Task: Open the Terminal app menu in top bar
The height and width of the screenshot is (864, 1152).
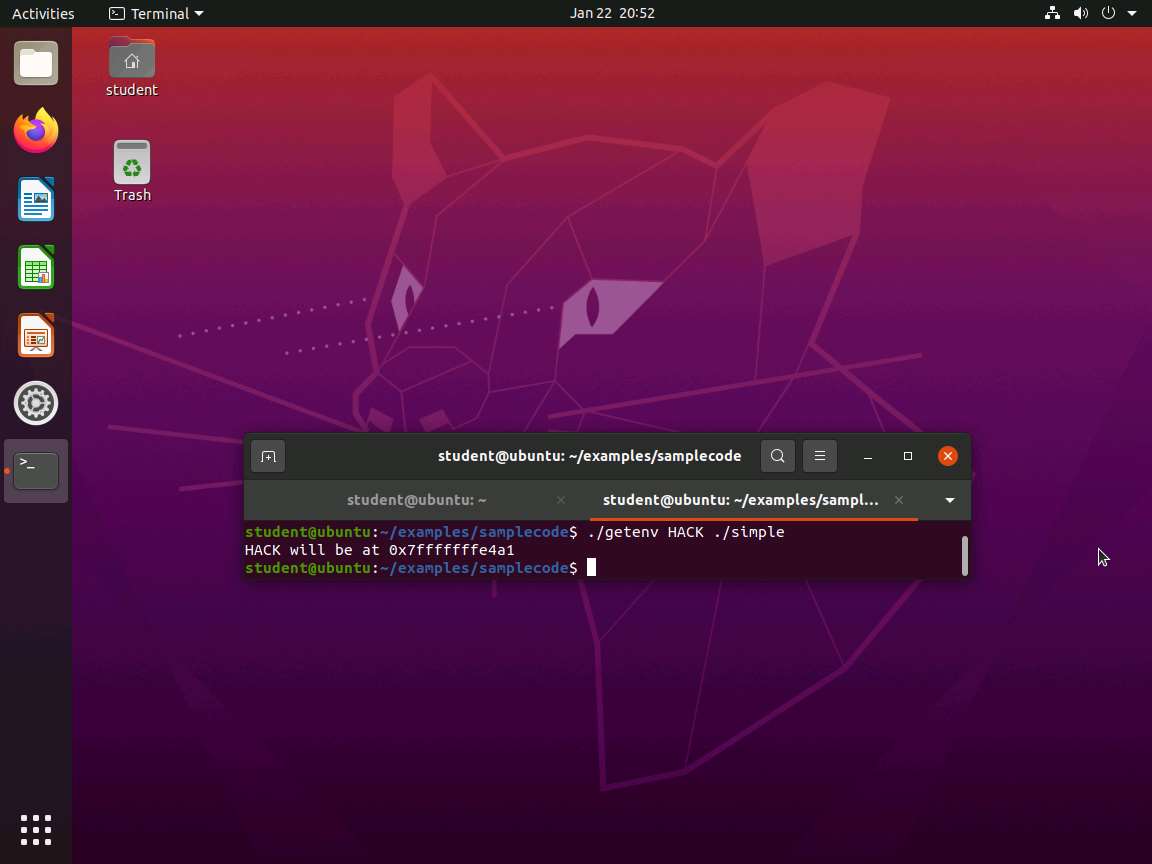Action: [x=156, y=14]
